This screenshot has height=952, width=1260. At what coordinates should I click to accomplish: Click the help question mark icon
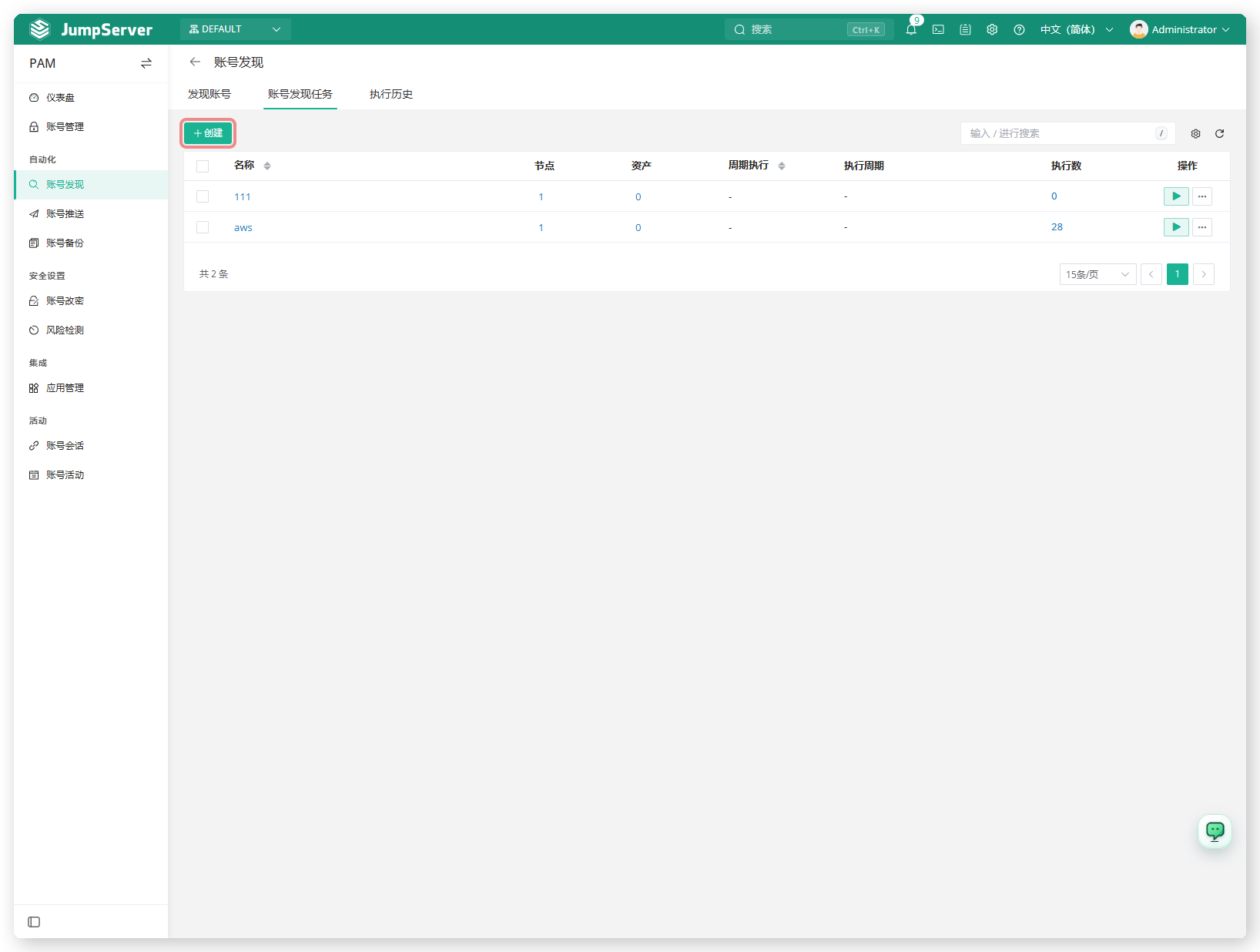tap(1019, 29)
